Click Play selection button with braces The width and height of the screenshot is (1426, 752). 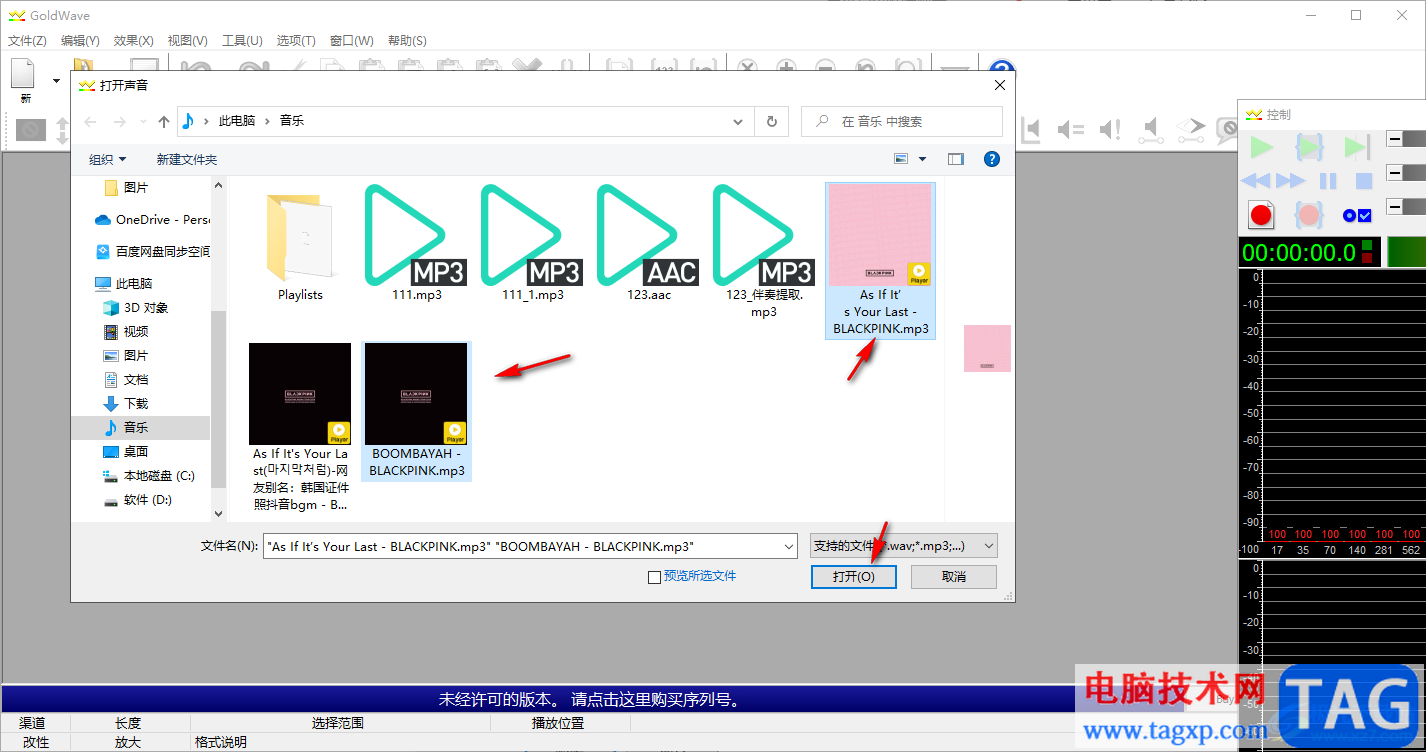tap(1309, 148)
